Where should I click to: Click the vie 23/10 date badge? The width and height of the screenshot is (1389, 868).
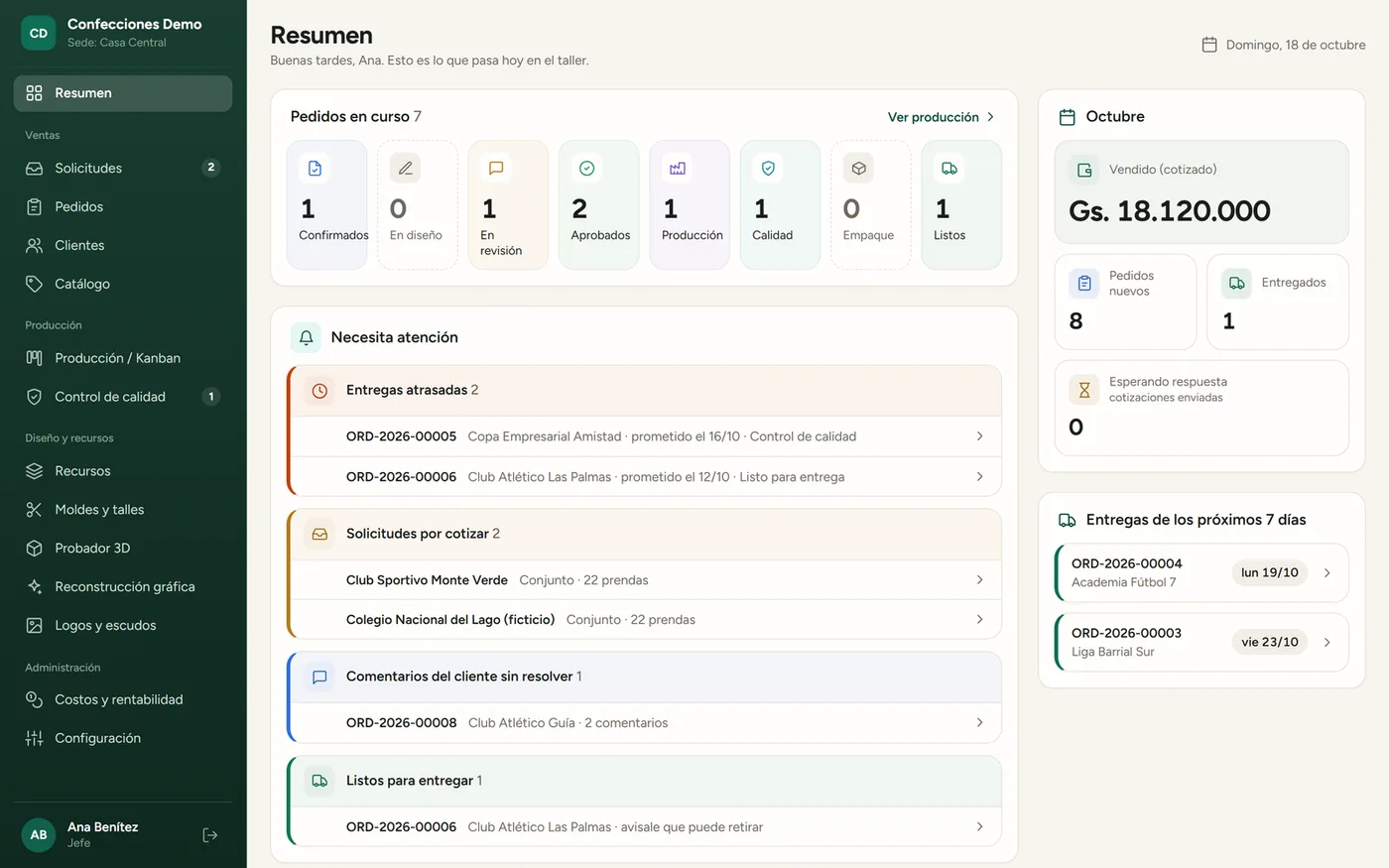(x=1270, y=642)
